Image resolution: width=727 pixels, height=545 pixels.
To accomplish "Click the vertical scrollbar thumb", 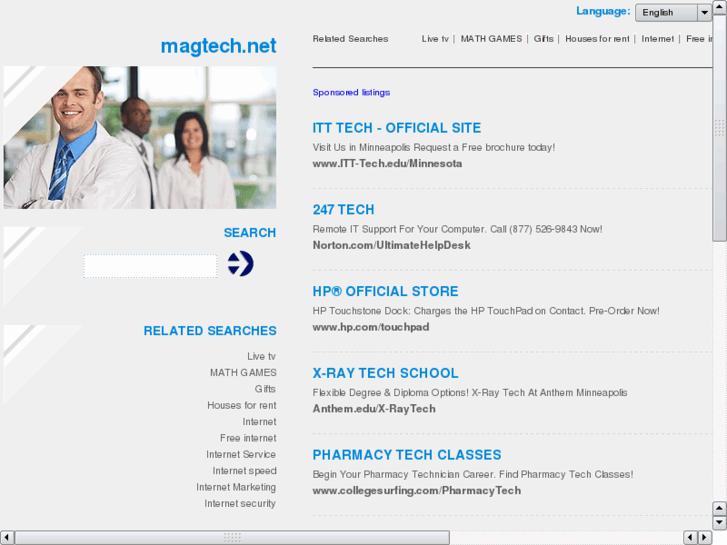I will (x=719, y=128).
